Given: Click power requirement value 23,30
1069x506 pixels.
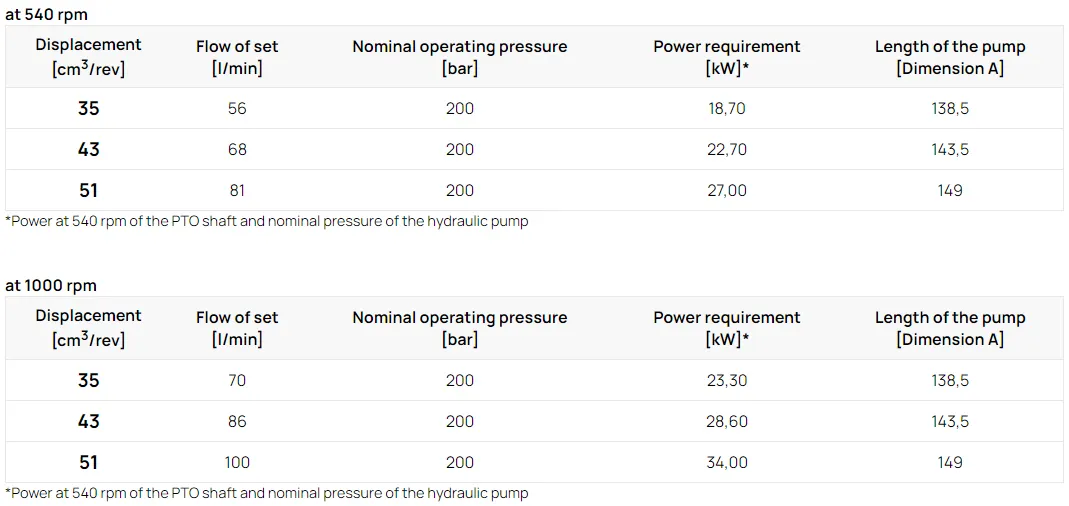Looking at the screenshot, I should click(727, 380).
